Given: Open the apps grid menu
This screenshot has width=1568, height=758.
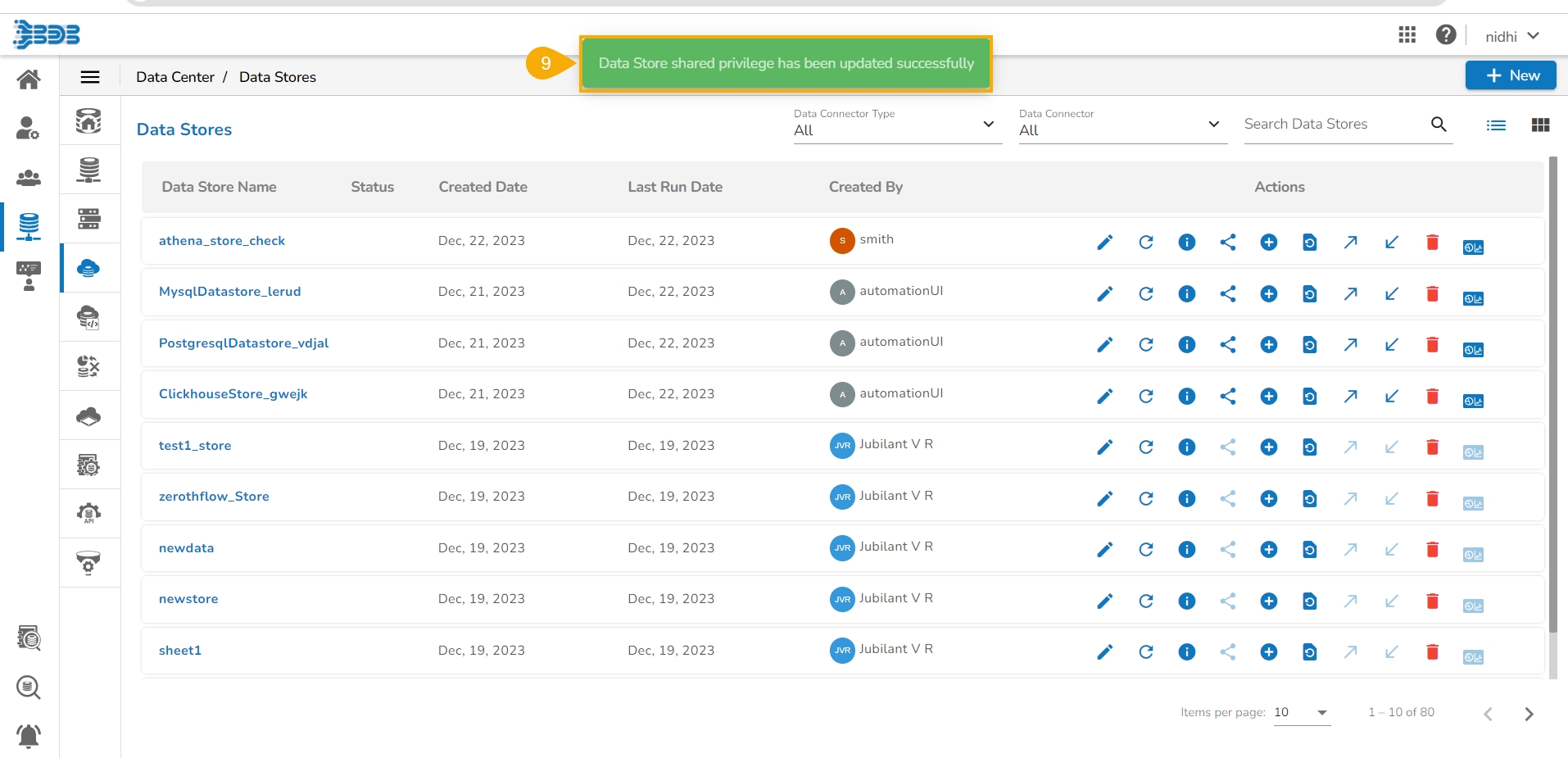Looking at the screenshot, I should pos(1407,35).
